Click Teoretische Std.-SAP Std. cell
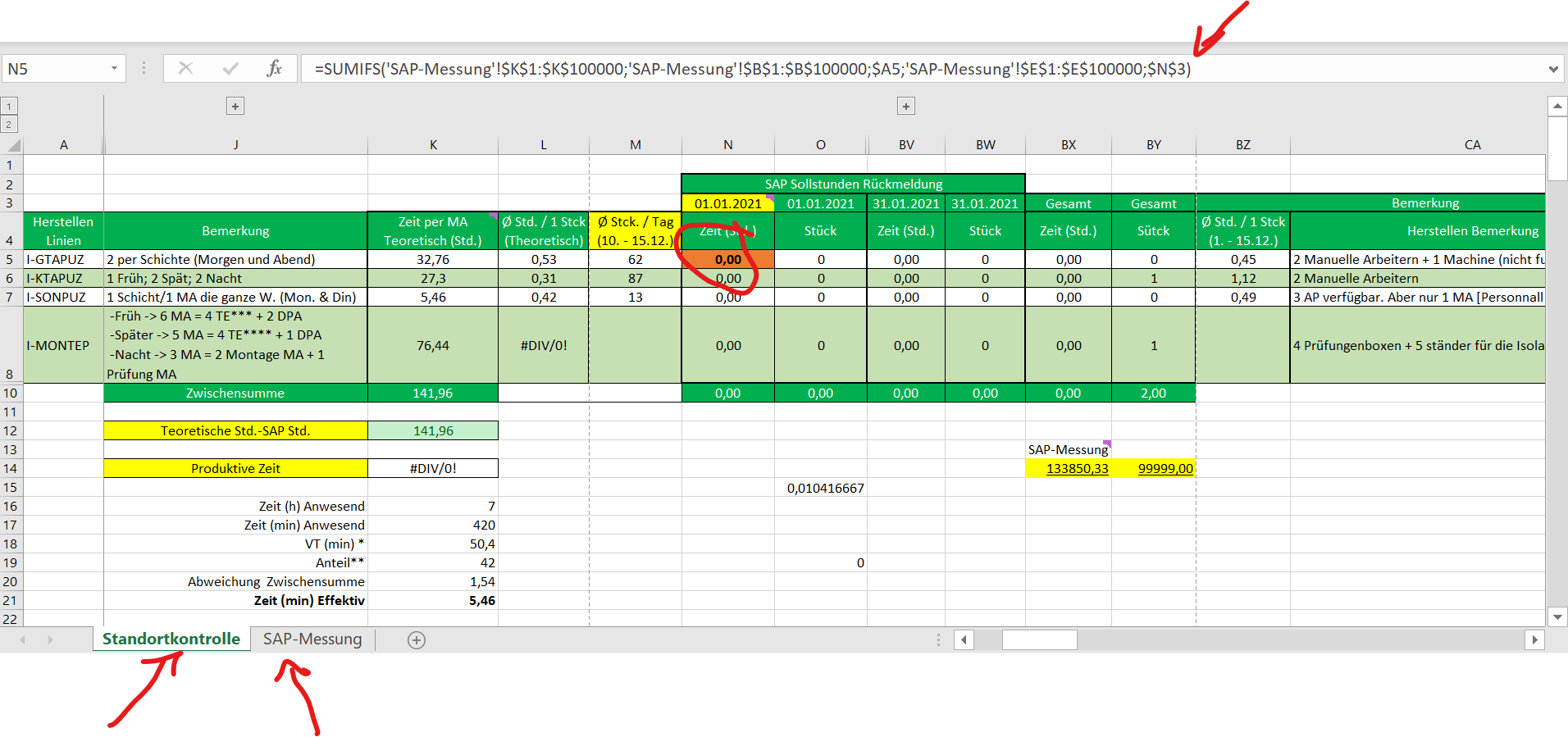This screenshot has width=1568, height=737. 235,430
